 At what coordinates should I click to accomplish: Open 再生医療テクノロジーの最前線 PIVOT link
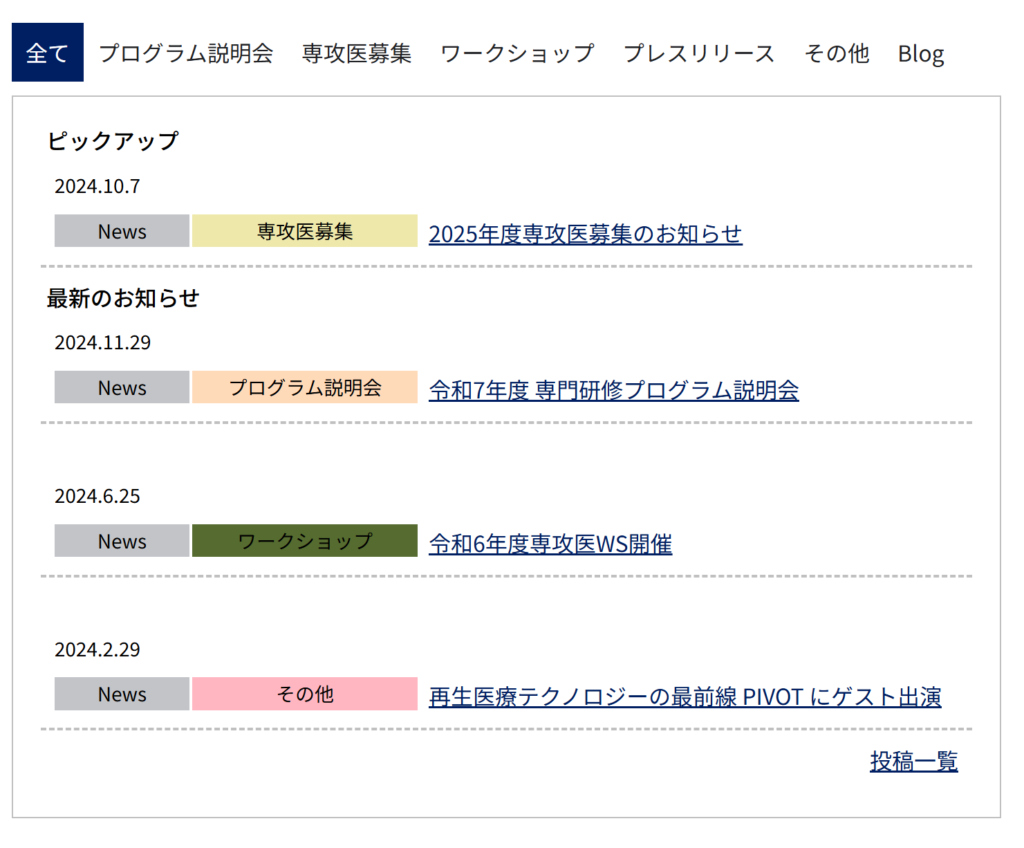pos(684,697)
